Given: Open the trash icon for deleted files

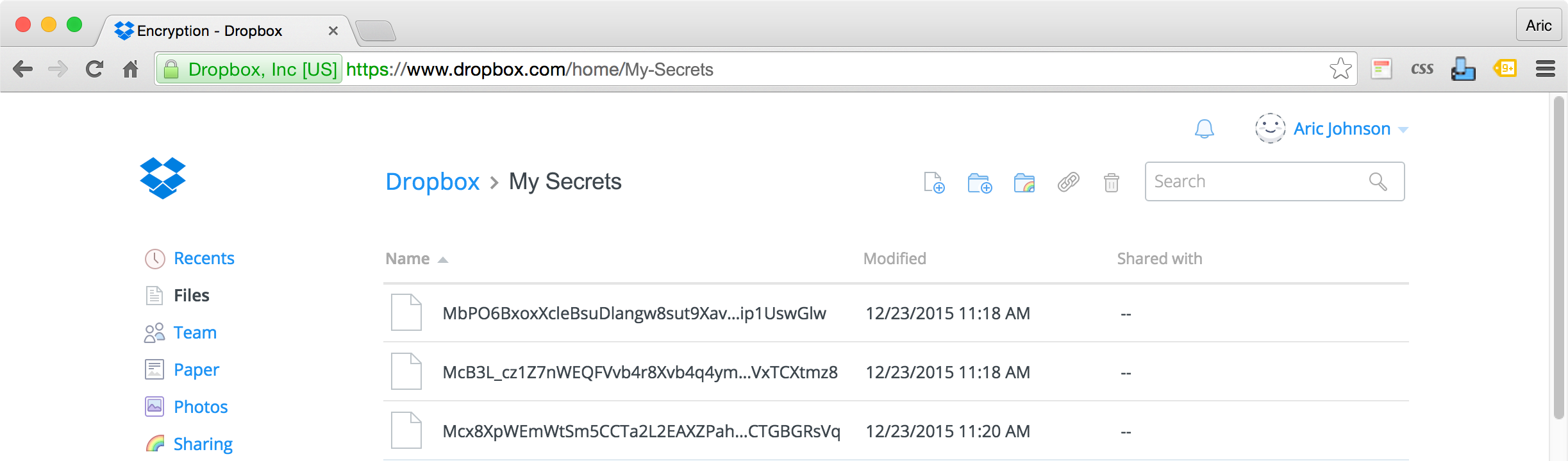Looking at the screenshot, I should [x=1111, y=183].
